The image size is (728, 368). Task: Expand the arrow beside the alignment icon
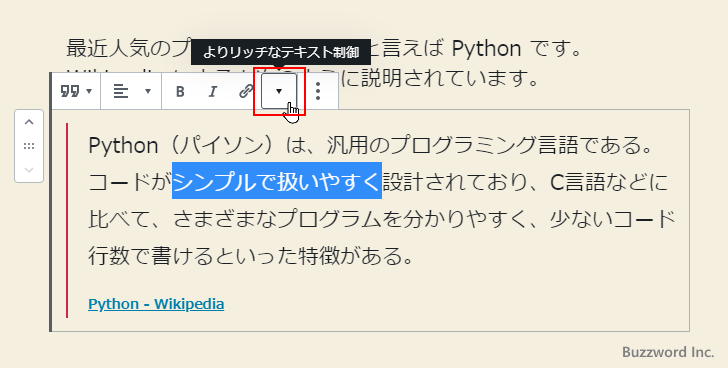148,91
